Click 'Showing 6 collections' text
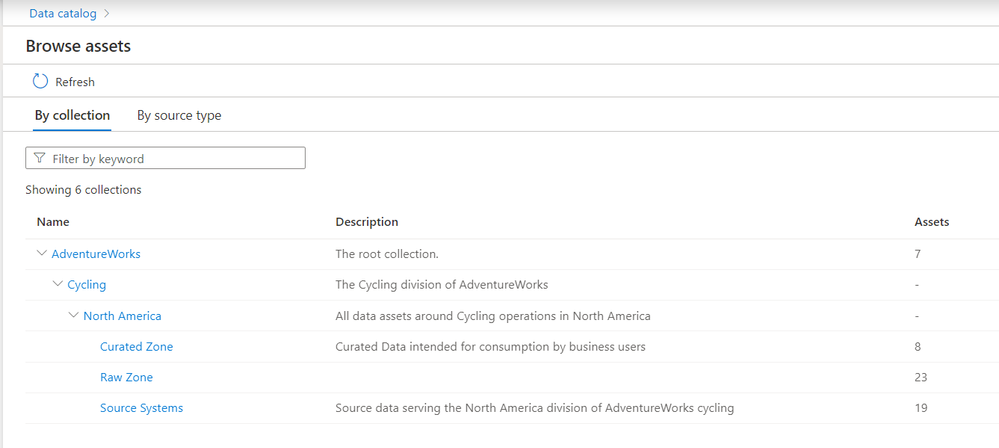The width and height of the screenshot is (999, 448). click(x=83, y=190)
